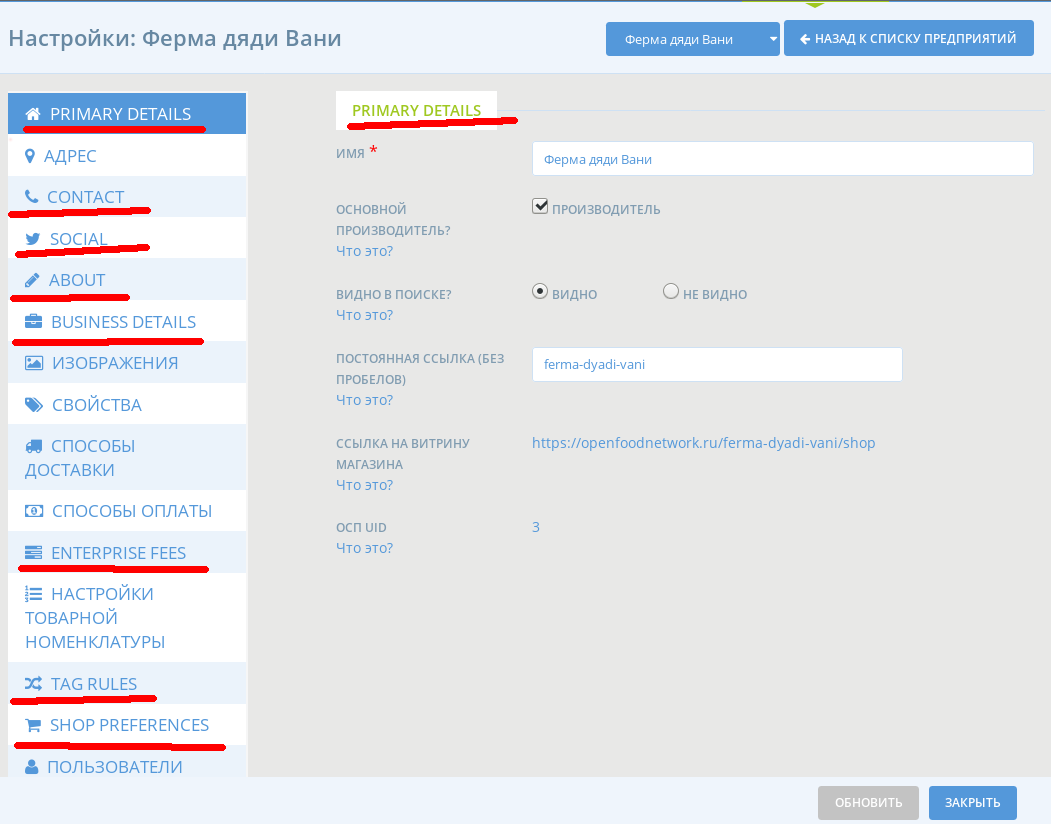Open the Ферма дяди Вани enterprise dropdown
The width and height of the screenshot is (1051, 824).
[x=692, y=39]
